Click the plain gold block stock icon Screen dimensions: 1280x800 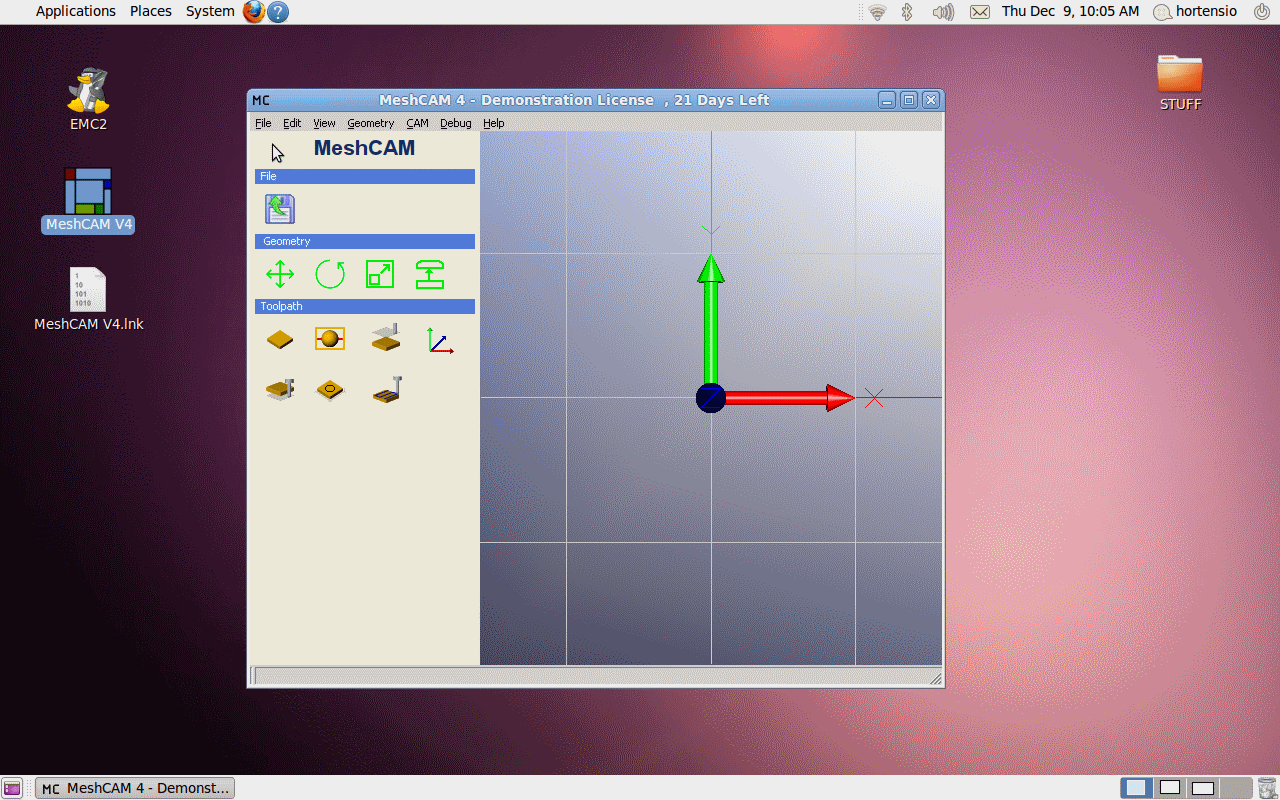[x=280, y=340]
